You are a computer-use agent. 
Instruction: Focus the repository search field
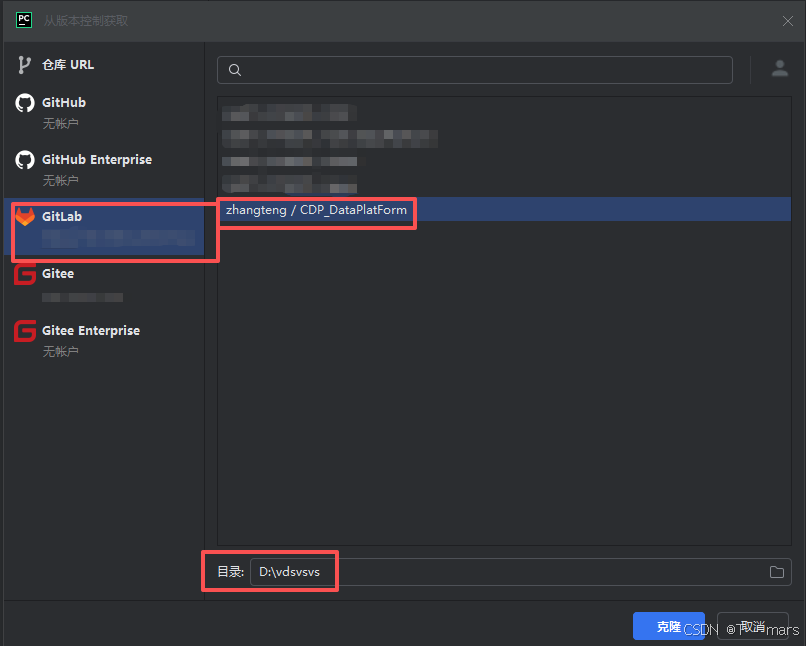[474, 70]
